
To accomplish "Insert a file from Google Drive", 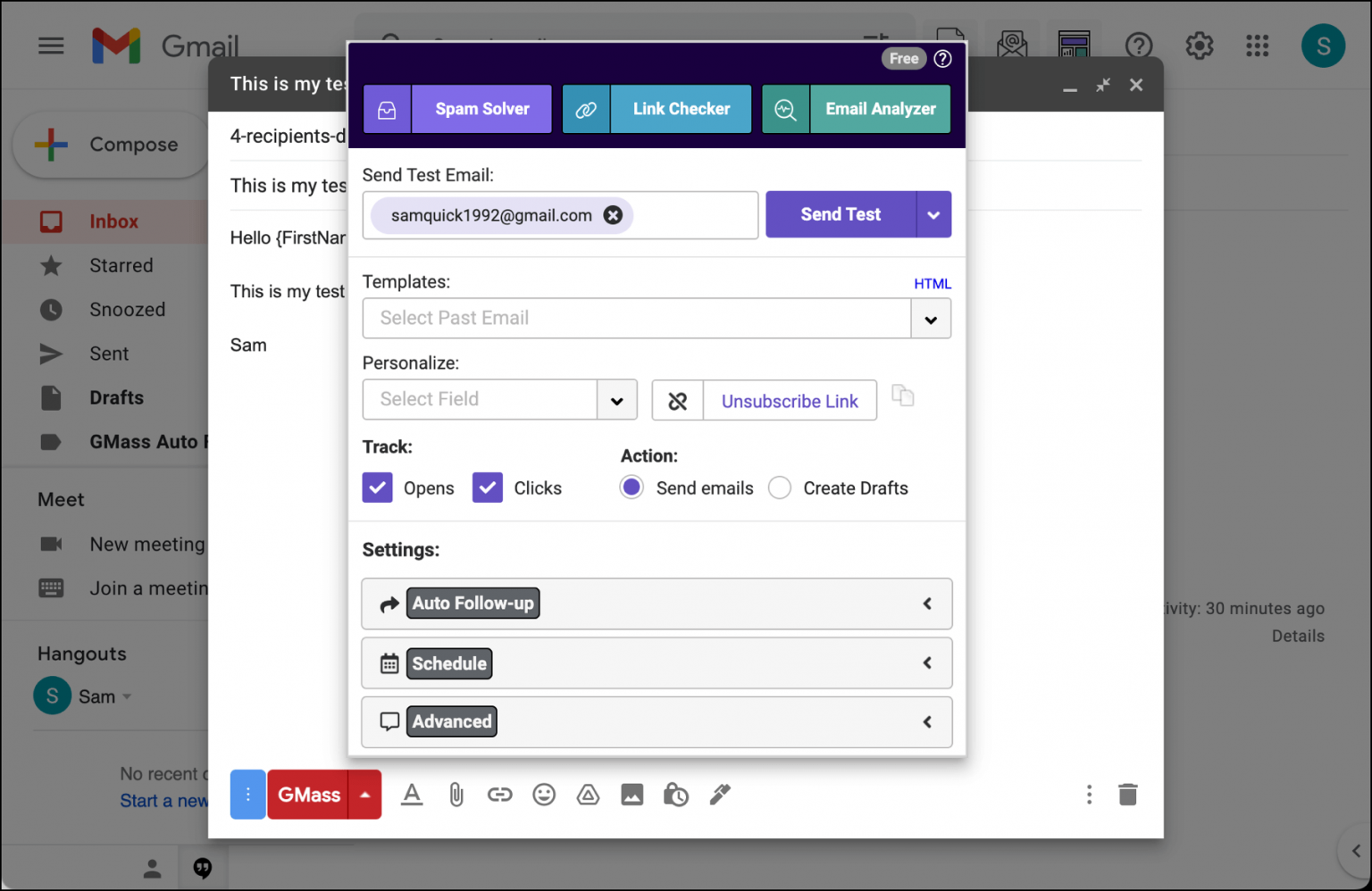I will click(x=588, y=794).
